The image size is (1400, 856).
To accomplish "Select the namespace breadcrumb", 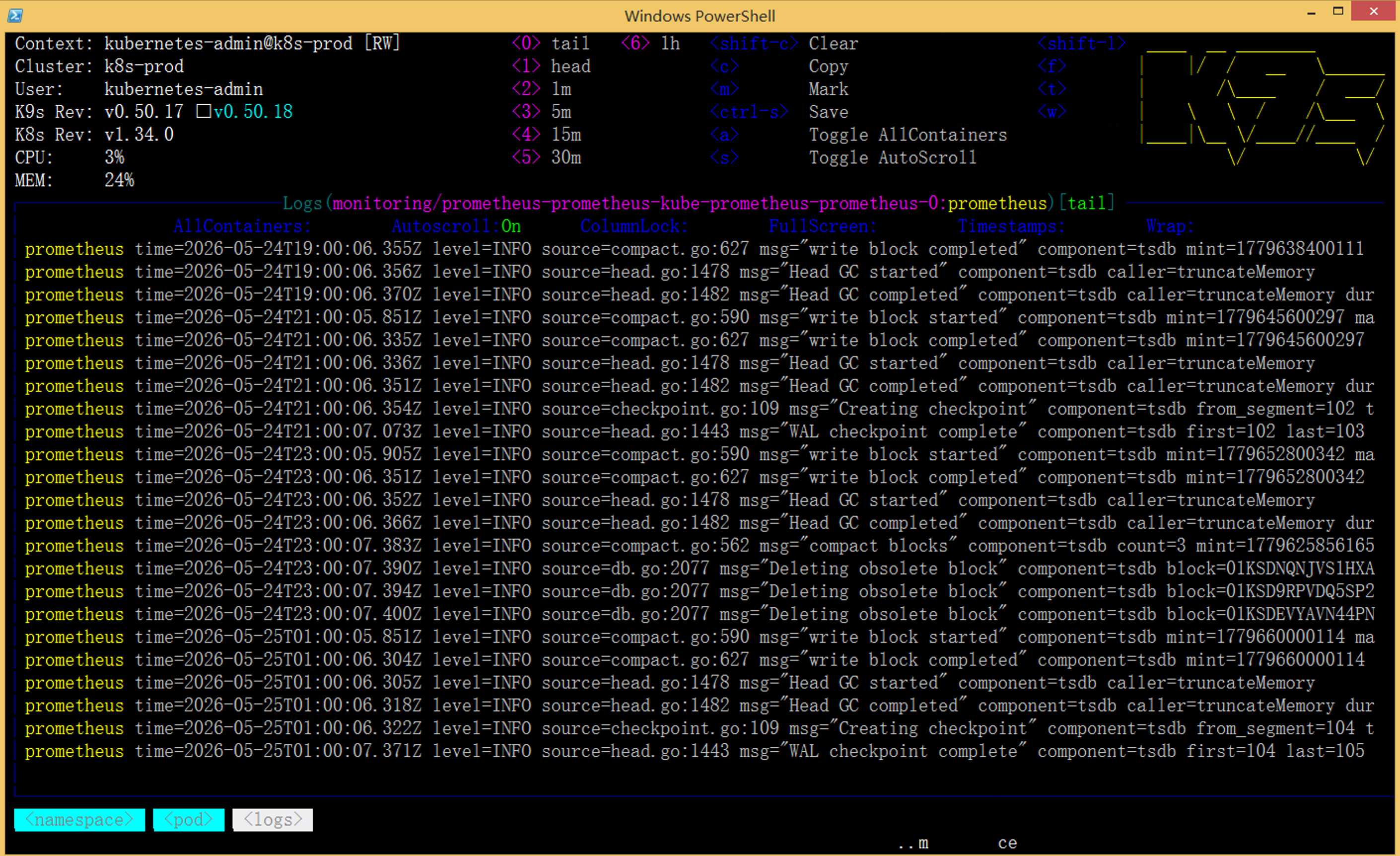I will [x=79, y=820].
